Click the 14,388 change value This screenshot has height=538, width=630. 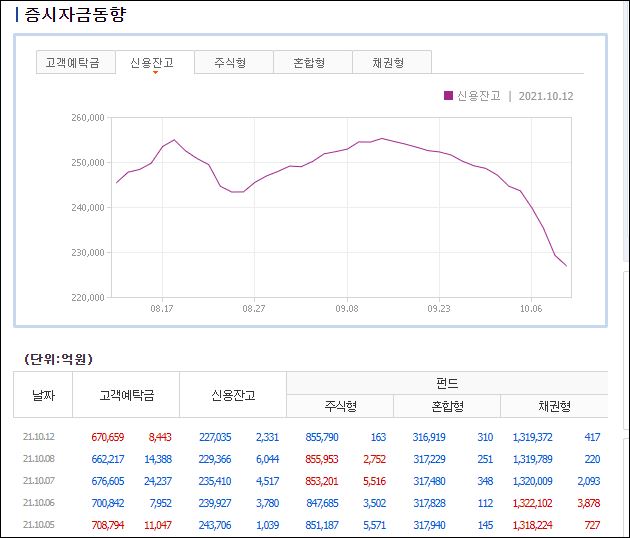(x=158, y=459)
